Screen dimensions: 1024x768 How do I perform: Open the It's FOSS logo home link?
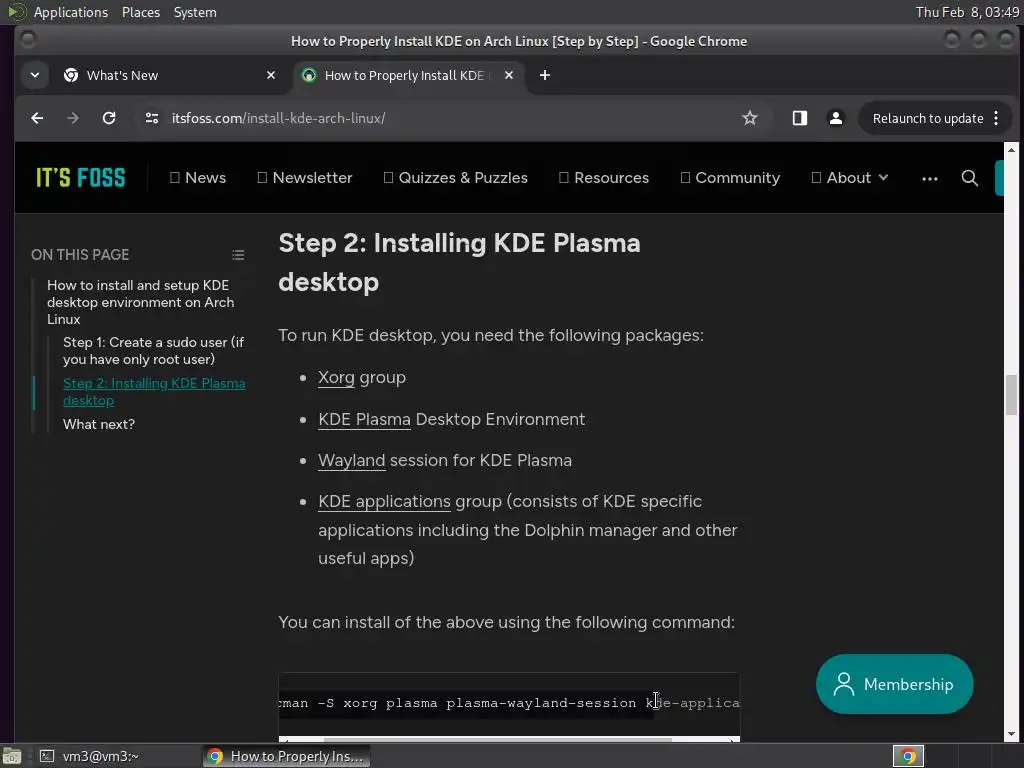pyautogui.click(x=80, y=178)
